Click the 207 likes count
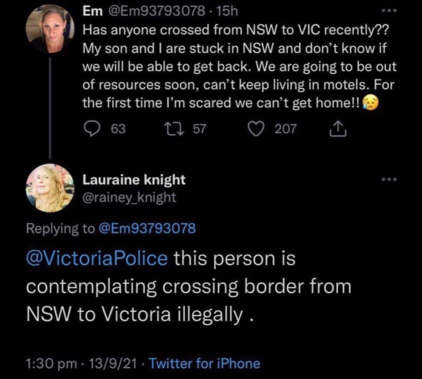422x379 pixels. coord(285,129)
